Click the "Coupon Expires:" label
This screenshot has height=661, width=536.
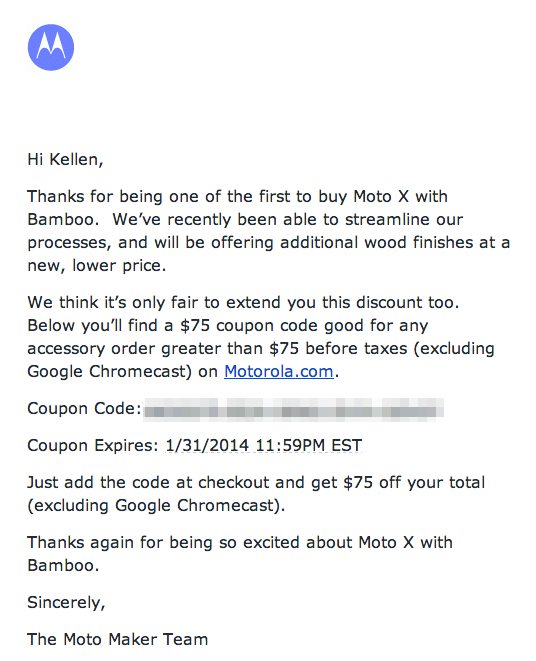click(x=93, y=446)
